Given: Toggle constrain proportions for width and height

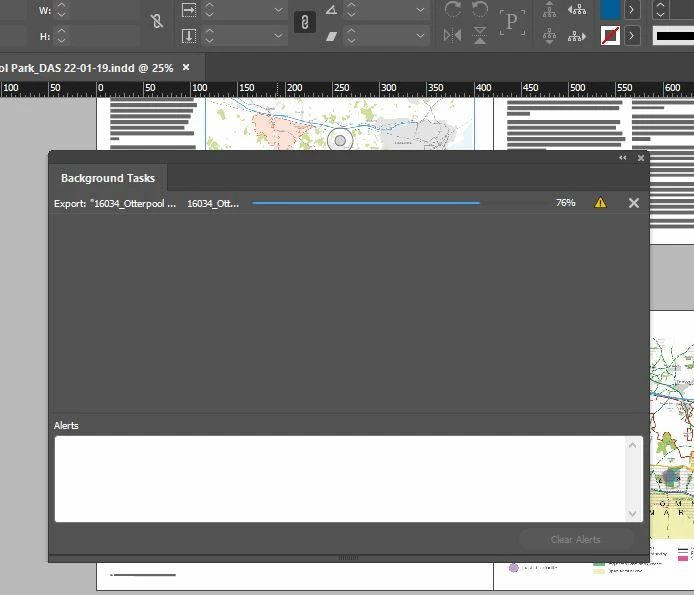Looking at the screenshot, I should click(157, 21).
